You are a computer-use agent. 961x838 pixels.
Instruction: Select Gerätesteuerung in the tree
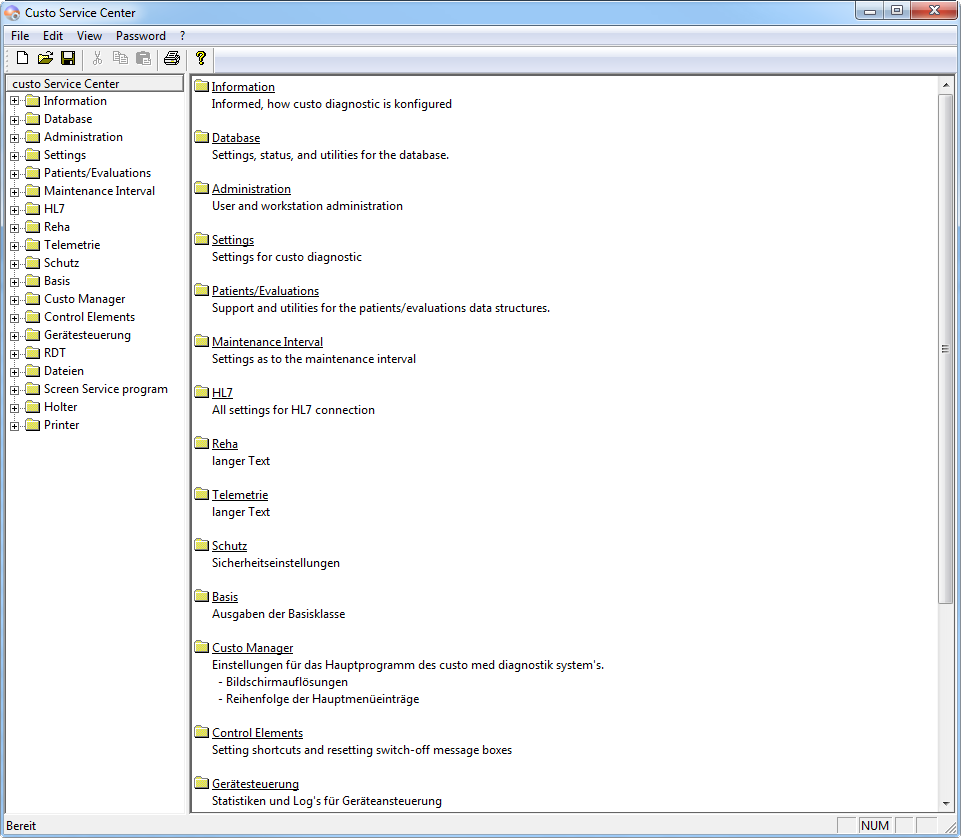click(x=87, y=335)
